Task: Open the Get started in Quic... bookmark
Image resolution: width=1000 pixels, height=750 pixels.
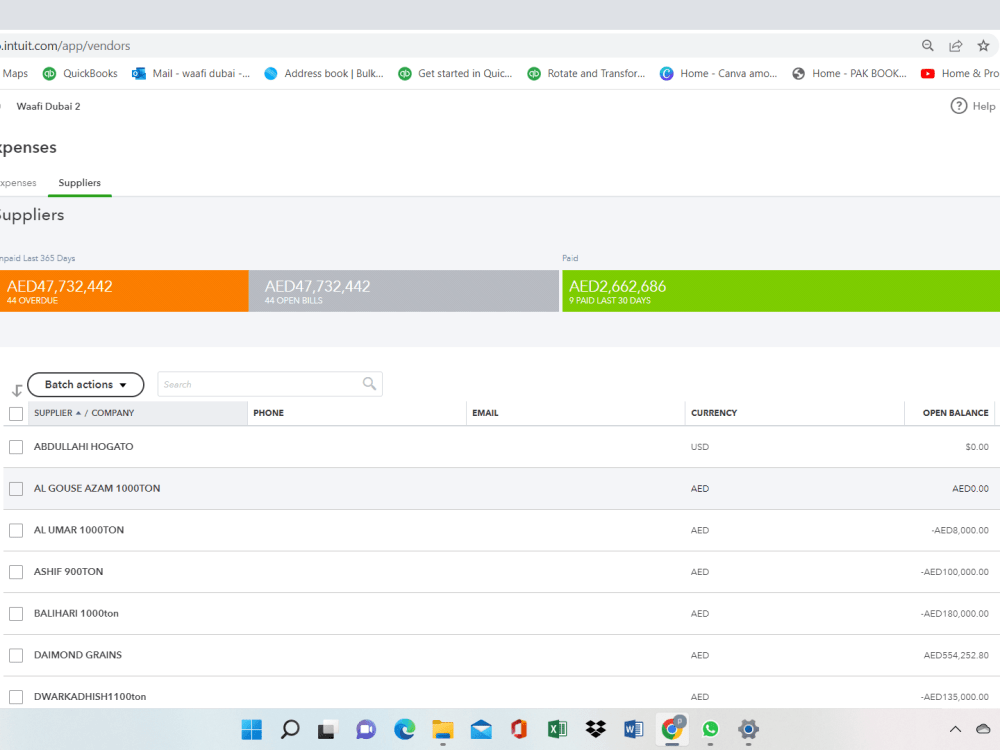Action: pos(455,73)
